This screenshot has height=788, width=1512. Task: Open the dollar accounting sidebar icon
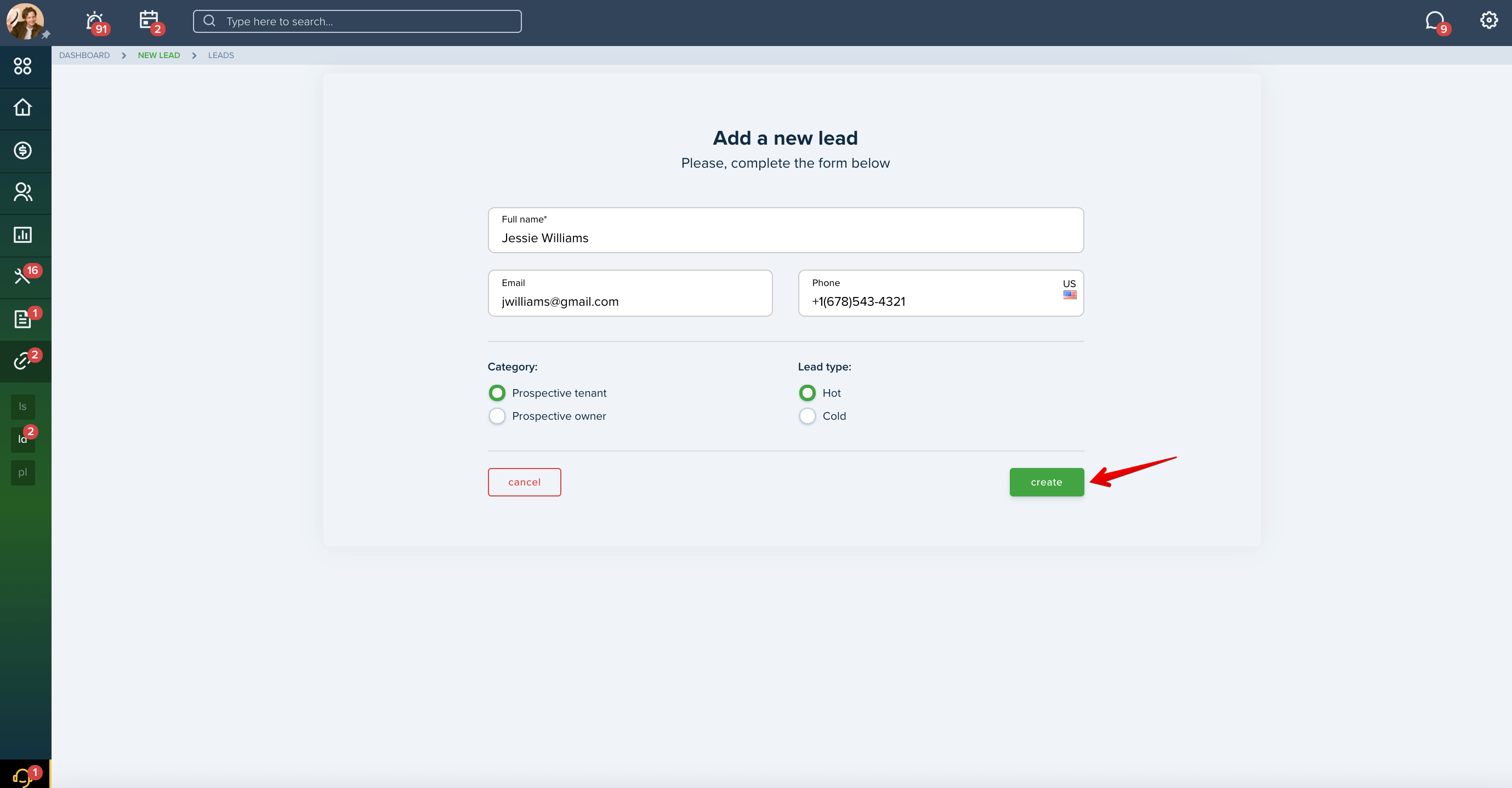pyautogui.click(x=22, y=150)
